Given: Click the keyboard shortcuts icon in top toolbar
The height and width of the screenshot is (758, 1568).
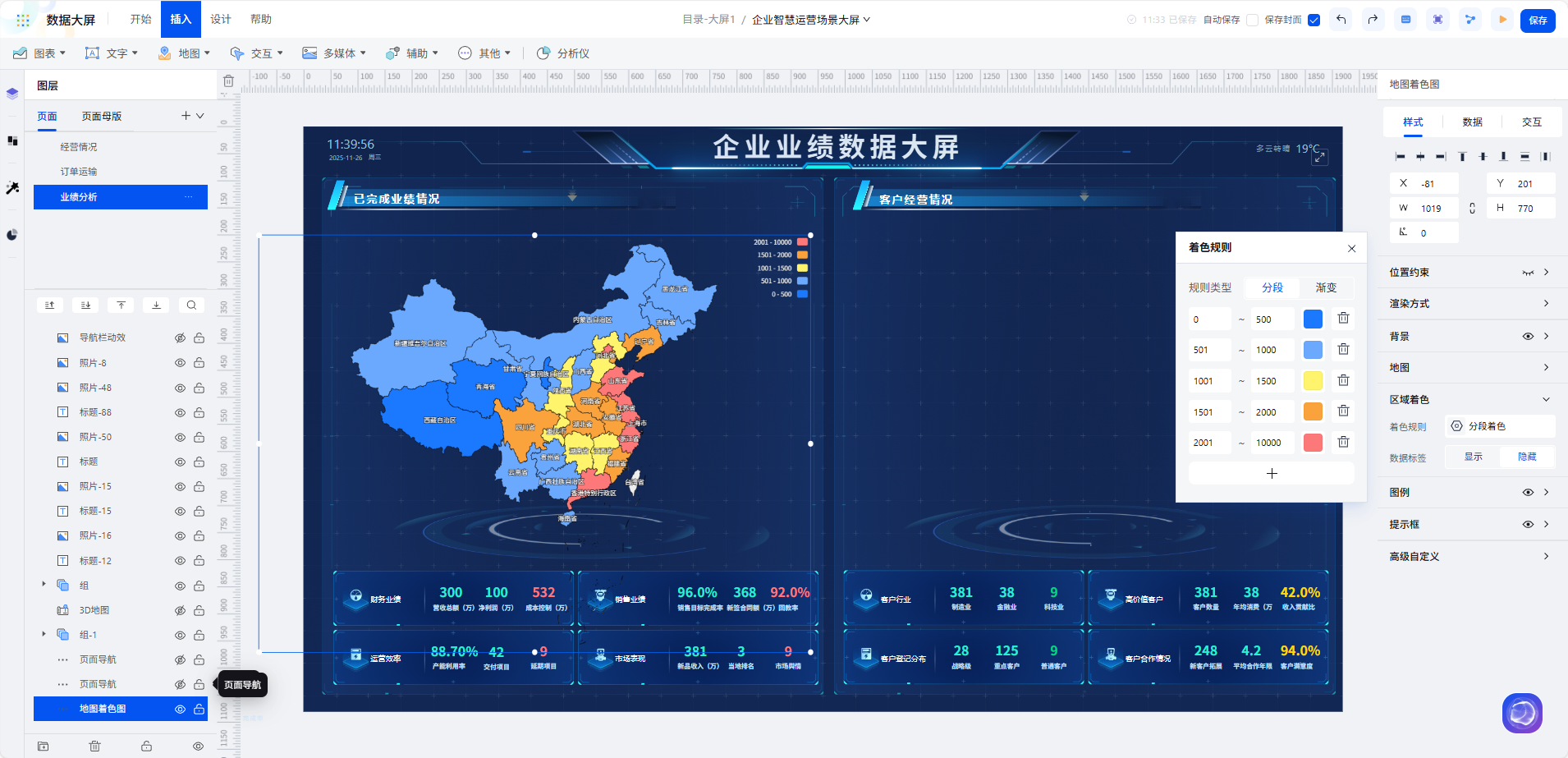Looking at the screenshot, I should (1405, 20).
